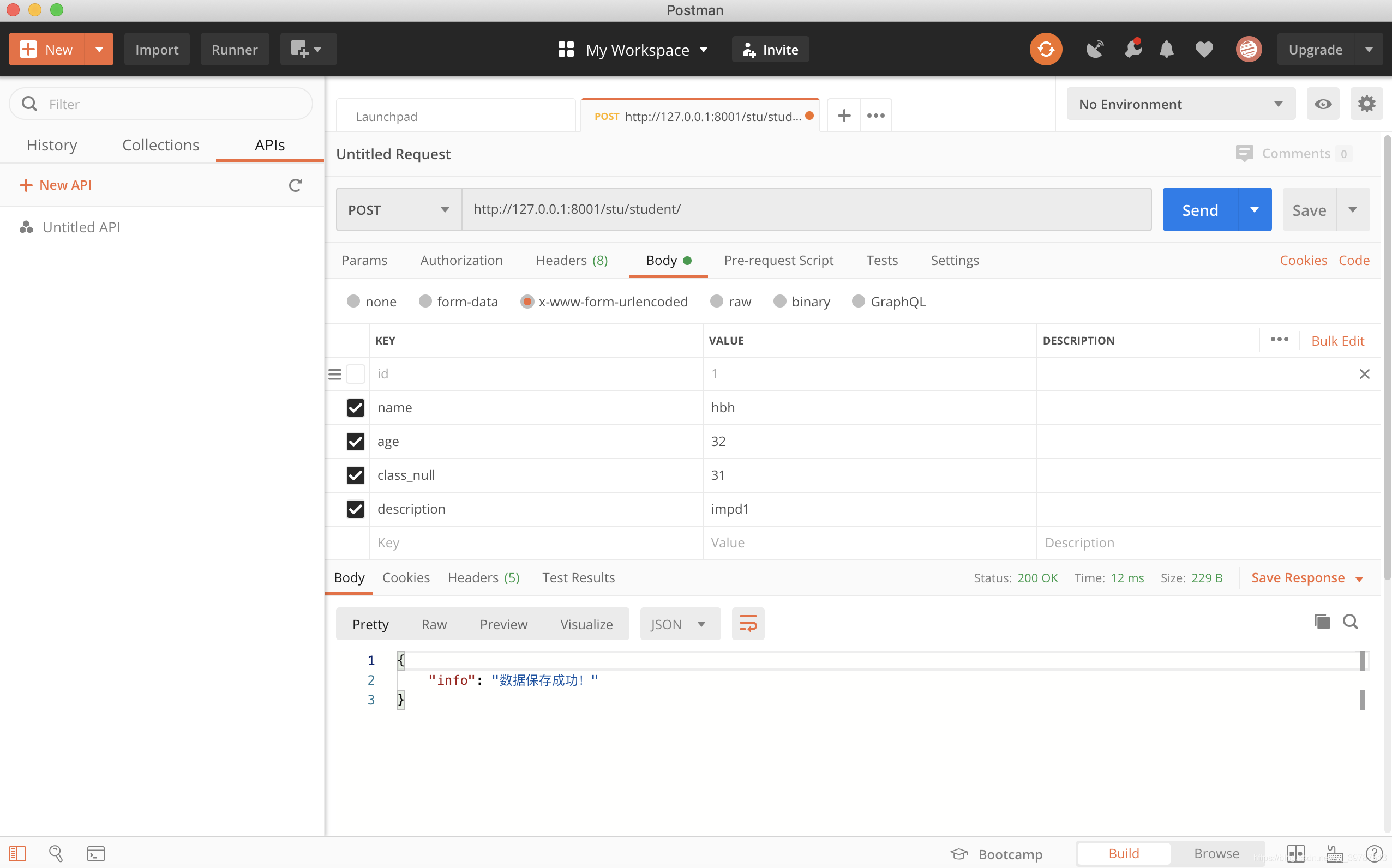Switch to two-pane layout view
Screen dimensions: 1392x868
(1296, 854)
